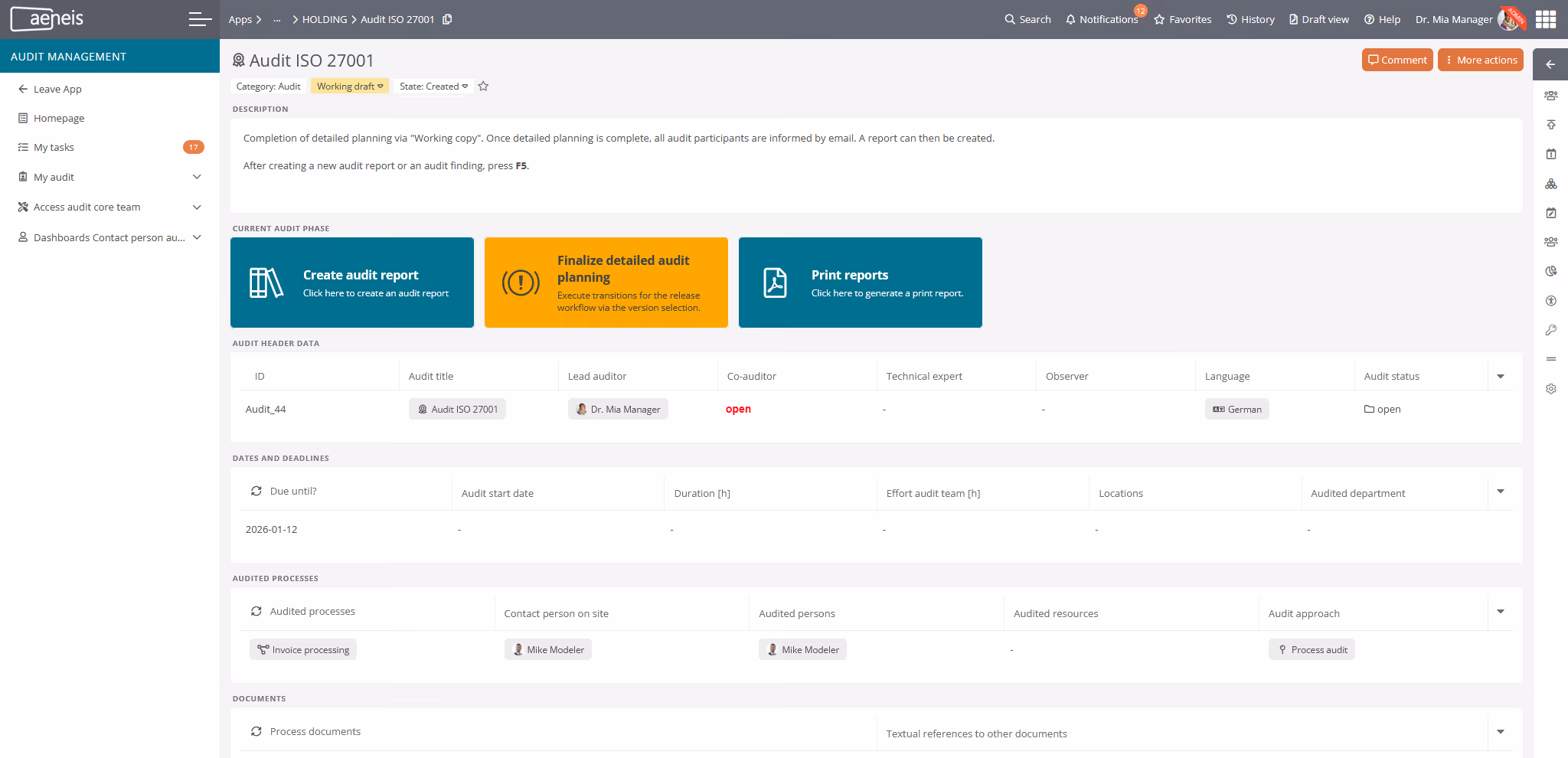Image resolution: width=1568 pixels, height=758 pixels.
Task: Click the upload arrow sidebar icon
Action: 1551,125
